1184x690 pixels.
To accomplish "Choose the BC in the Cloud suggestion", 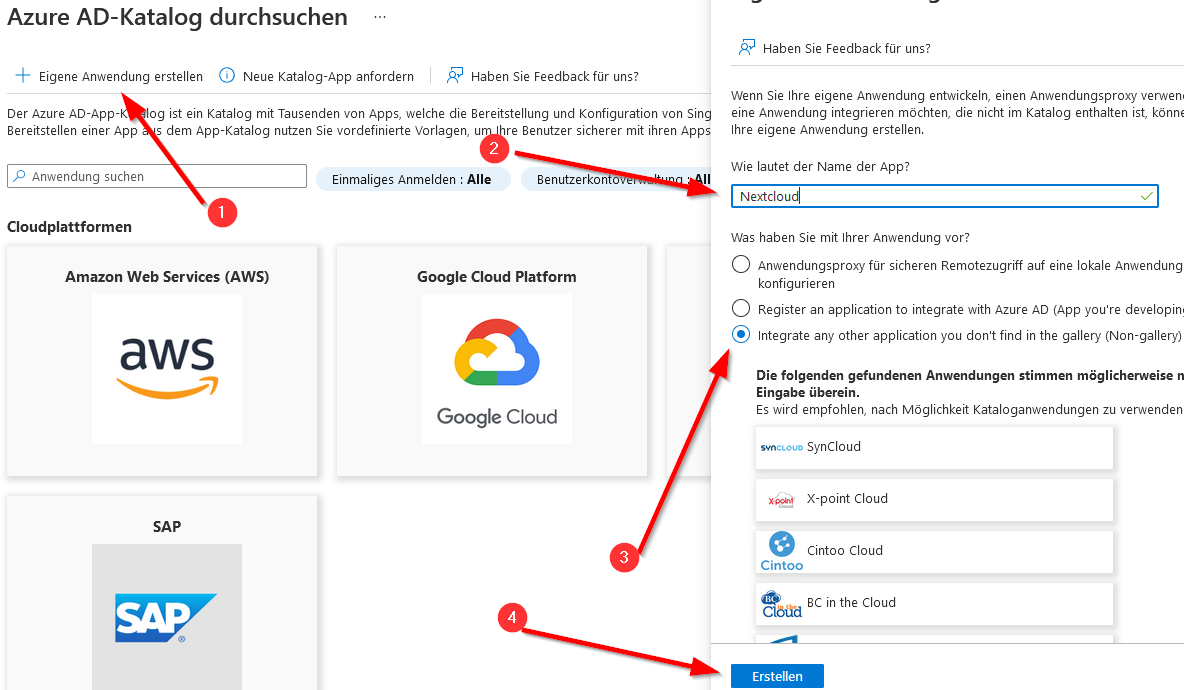I will 934,604.
